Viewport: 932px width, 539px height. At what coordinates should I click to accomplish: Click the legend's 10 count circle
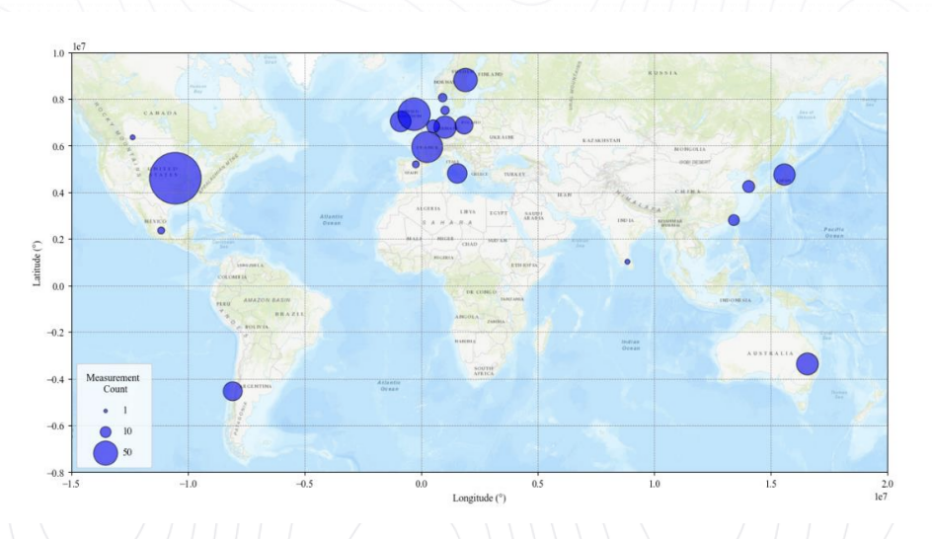pyautogui.click(x=106, y=430)
